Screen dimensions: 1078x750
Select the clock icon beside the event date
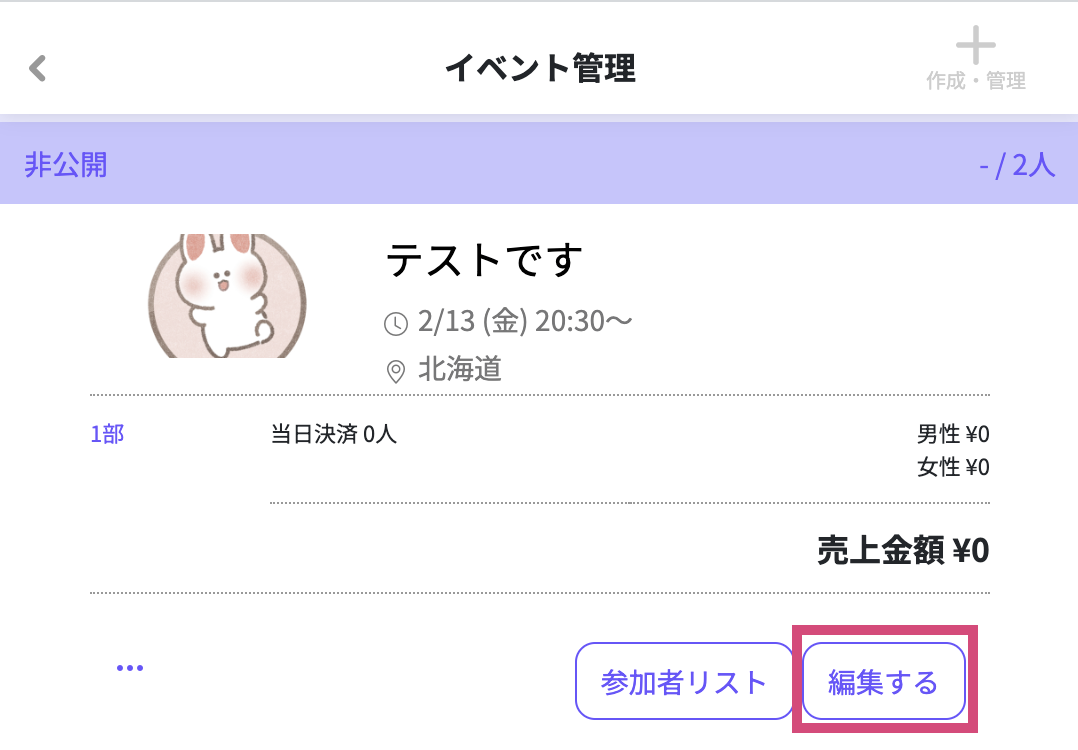click(394, 321)
